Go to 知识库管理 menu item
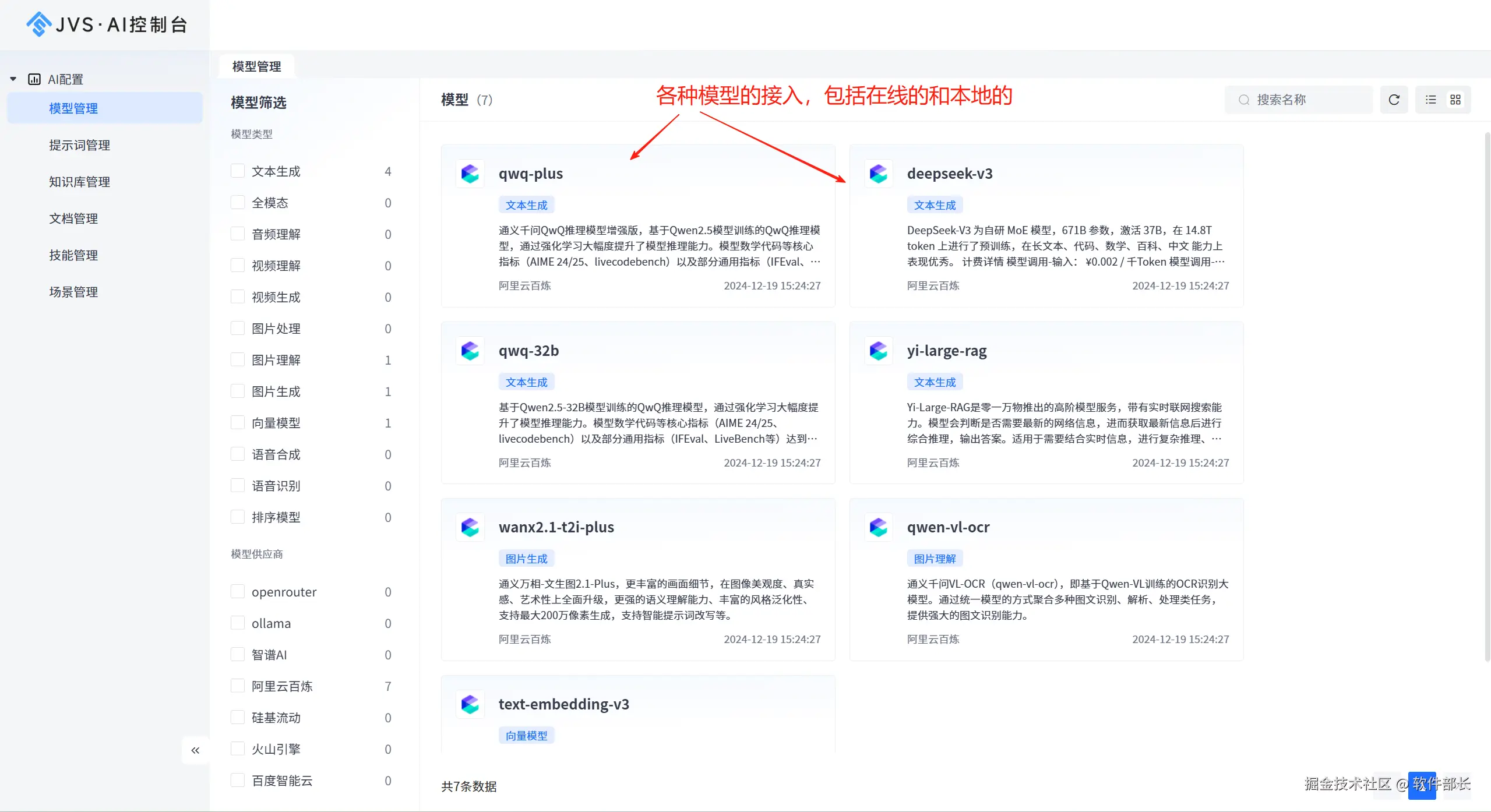This screenshot has height=812, width=1491. 80,182
